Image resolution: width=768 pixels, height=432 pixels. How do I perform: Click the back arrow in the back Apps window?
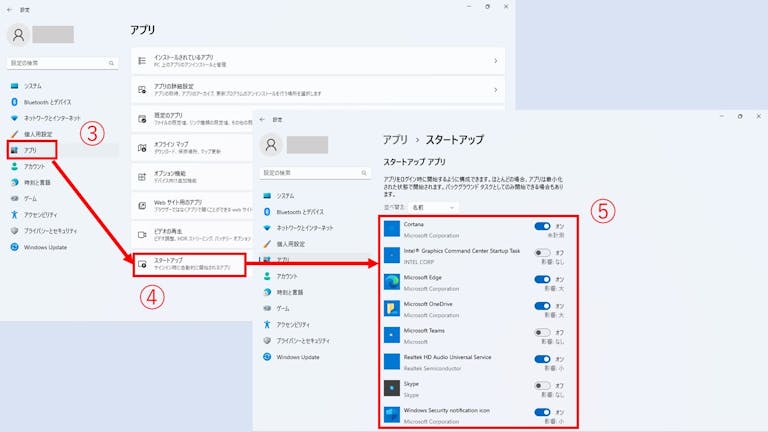point(9,10)
